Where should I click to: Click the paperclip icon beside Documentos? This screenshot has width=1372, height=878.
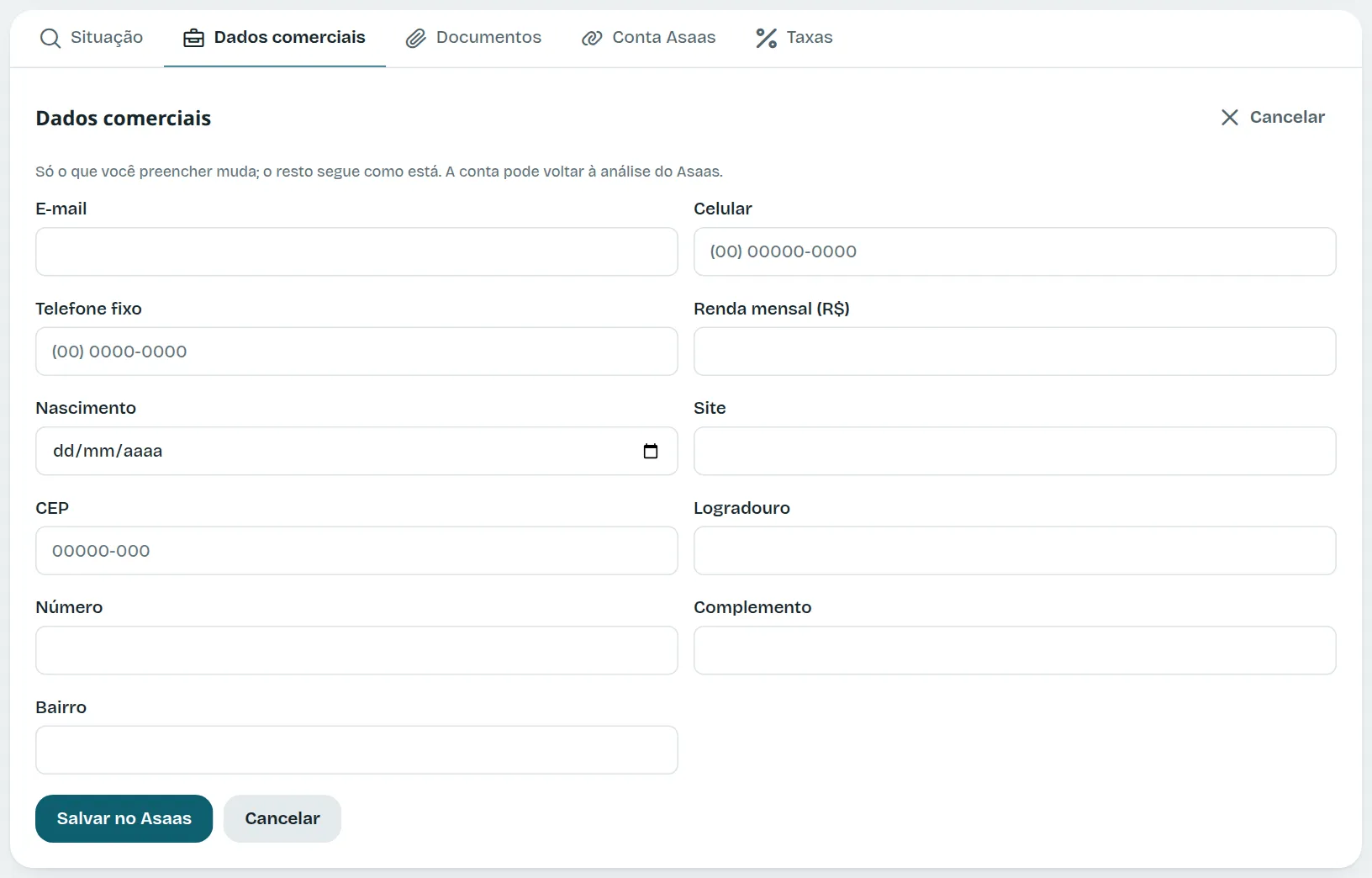click(x=415, y=38)
